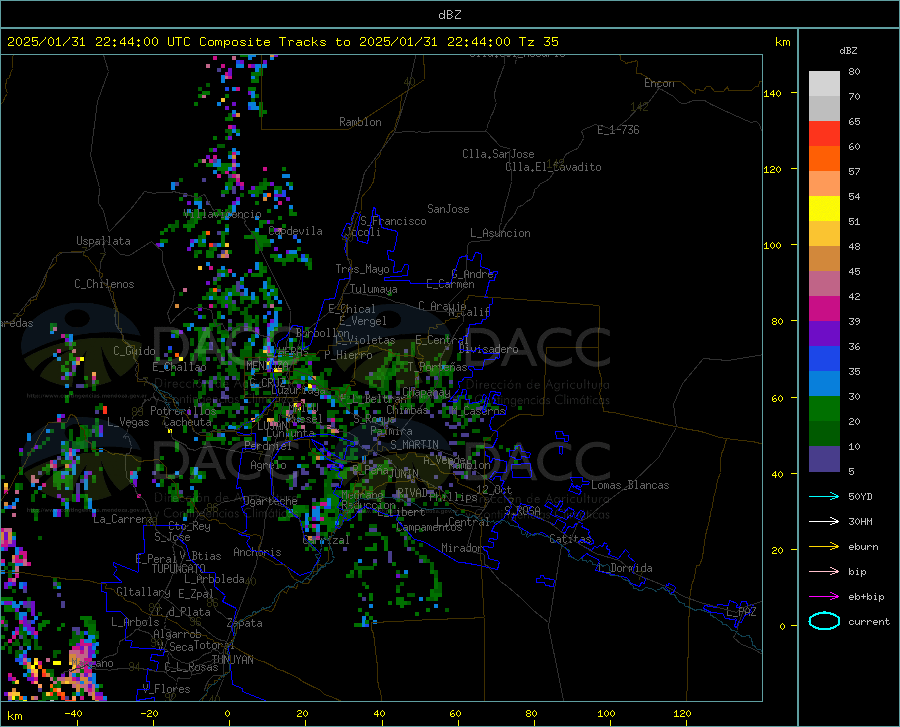This screenshot has width=900, height=727.
Task: Click the 'L_Asuncion' place label
Action: (x=500, y=233)
